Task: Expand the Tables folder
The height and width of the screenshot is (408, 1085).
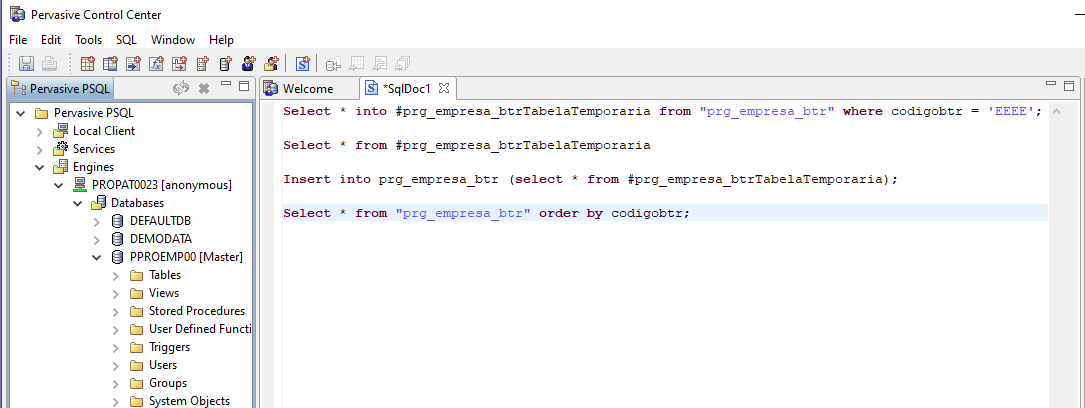Action: point(116,275)
